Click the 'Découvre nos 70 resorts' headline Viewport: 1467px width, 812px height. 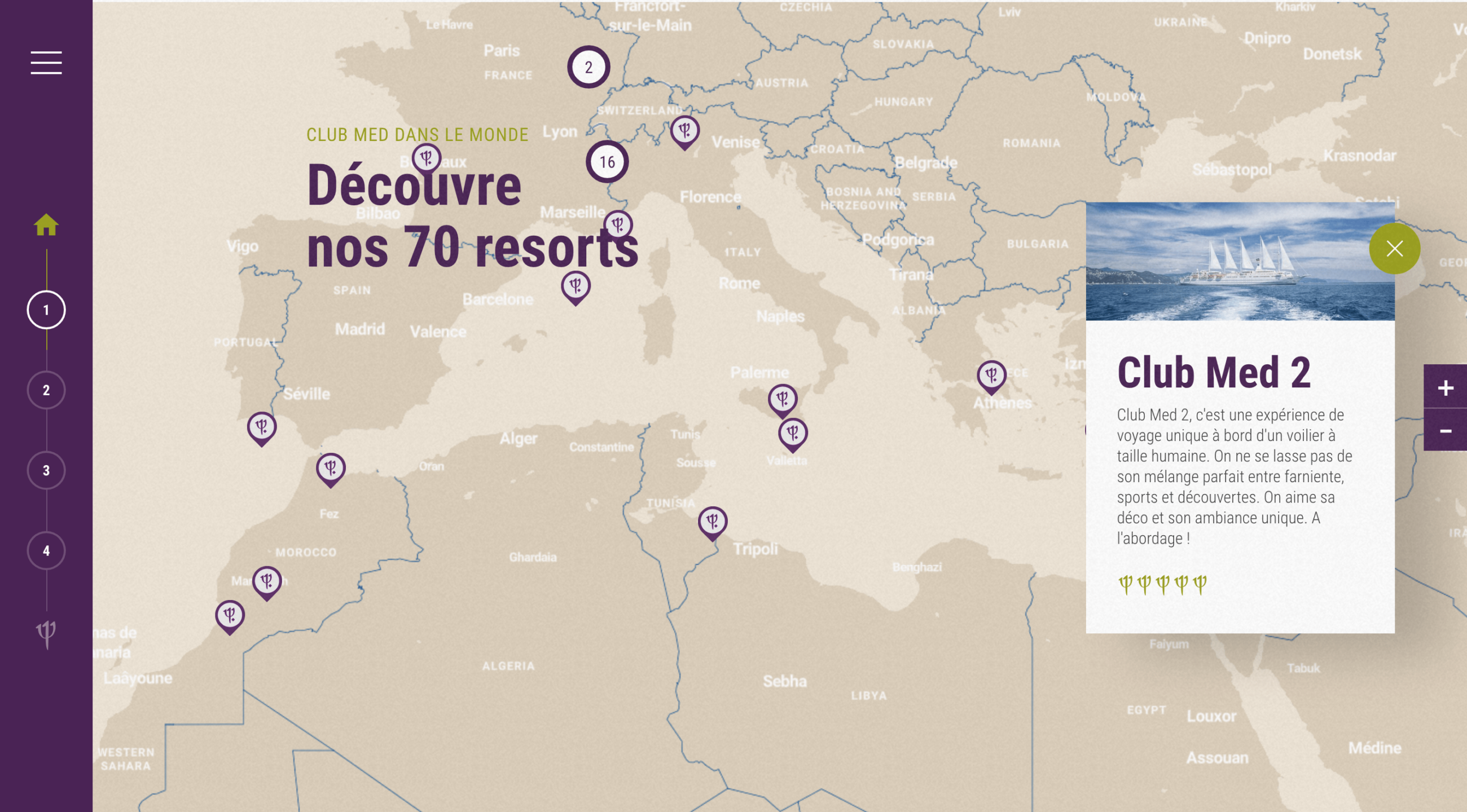pyautogui.click(x=472, y=215)
